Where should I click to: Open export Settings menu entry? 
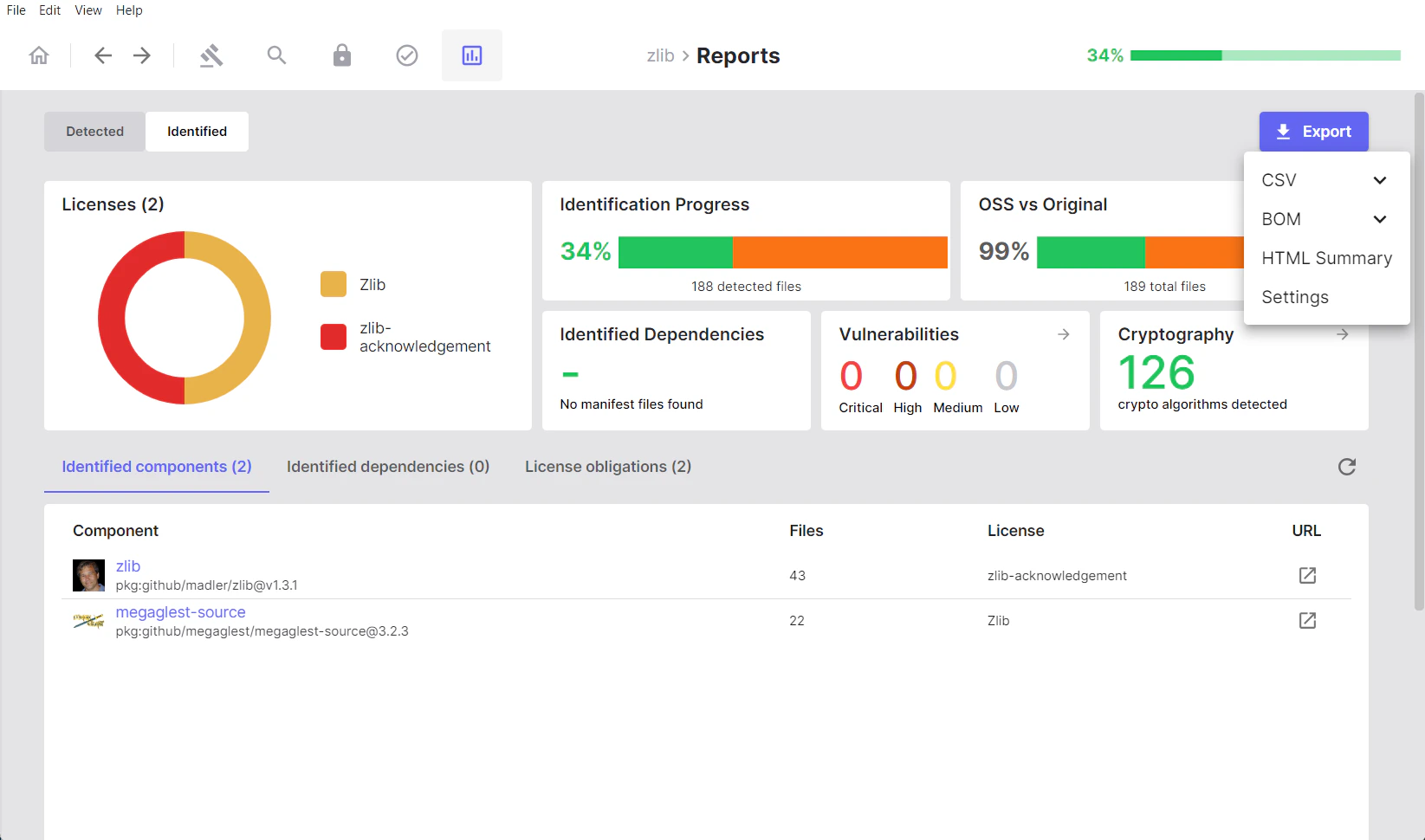[x=1326, y=297]
